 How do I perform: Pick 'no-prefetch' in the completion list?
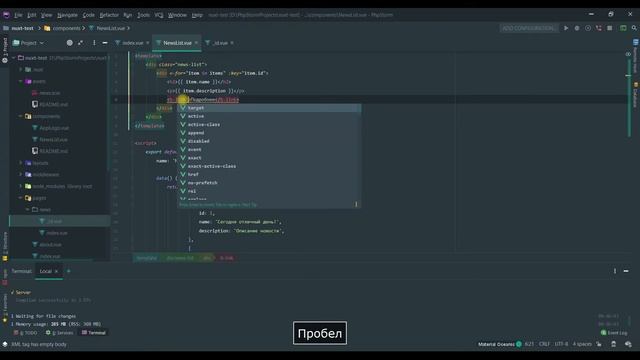pyautogui.click(x=269, y=183)
